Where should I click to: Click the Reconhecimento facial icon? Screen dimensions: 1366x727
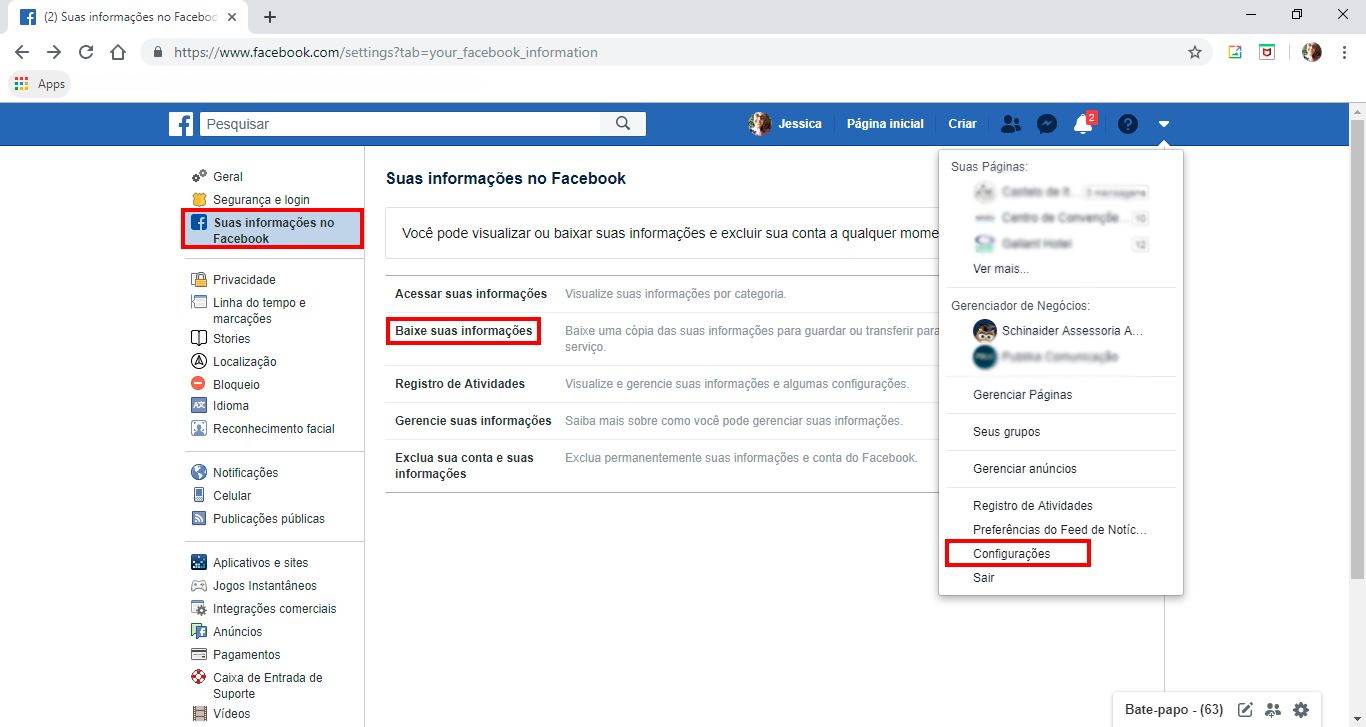click(x=198, y=429)
